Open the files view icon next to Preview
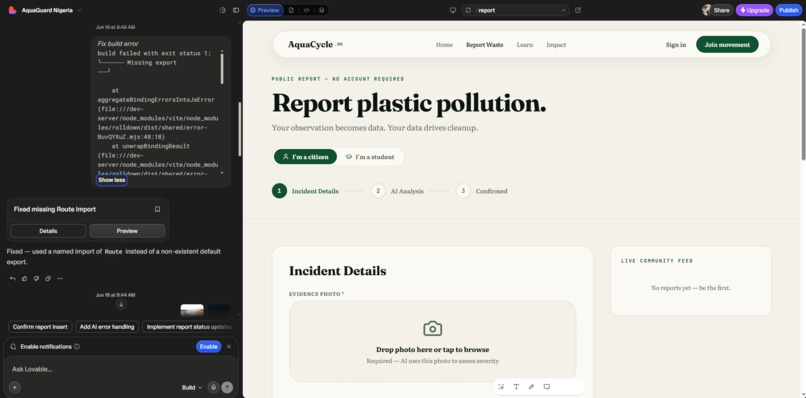This screenshot has width=806, height=398. click(291, 10)
